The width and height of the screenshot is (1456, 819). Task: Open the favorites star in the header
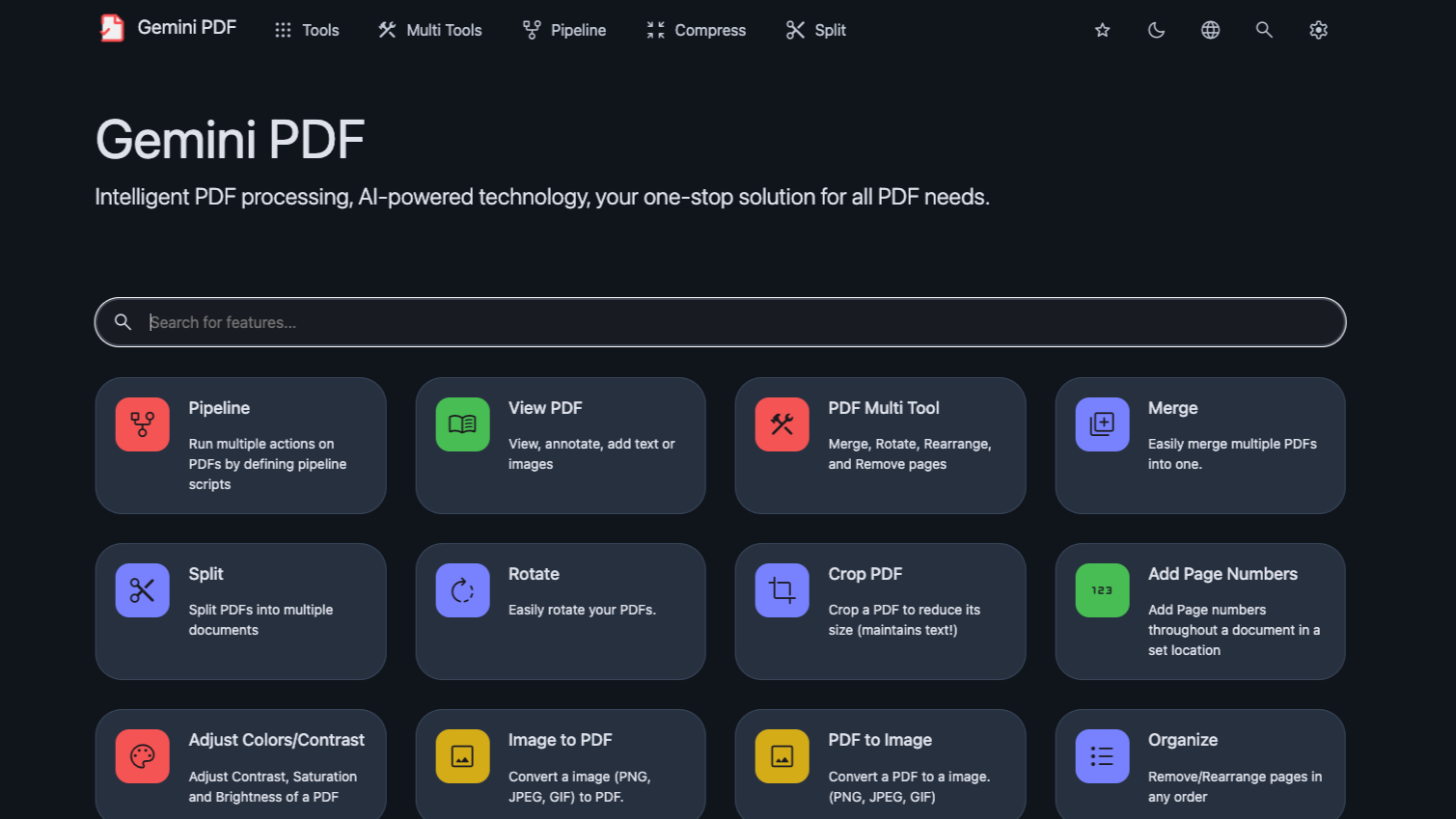(1102, 30)
